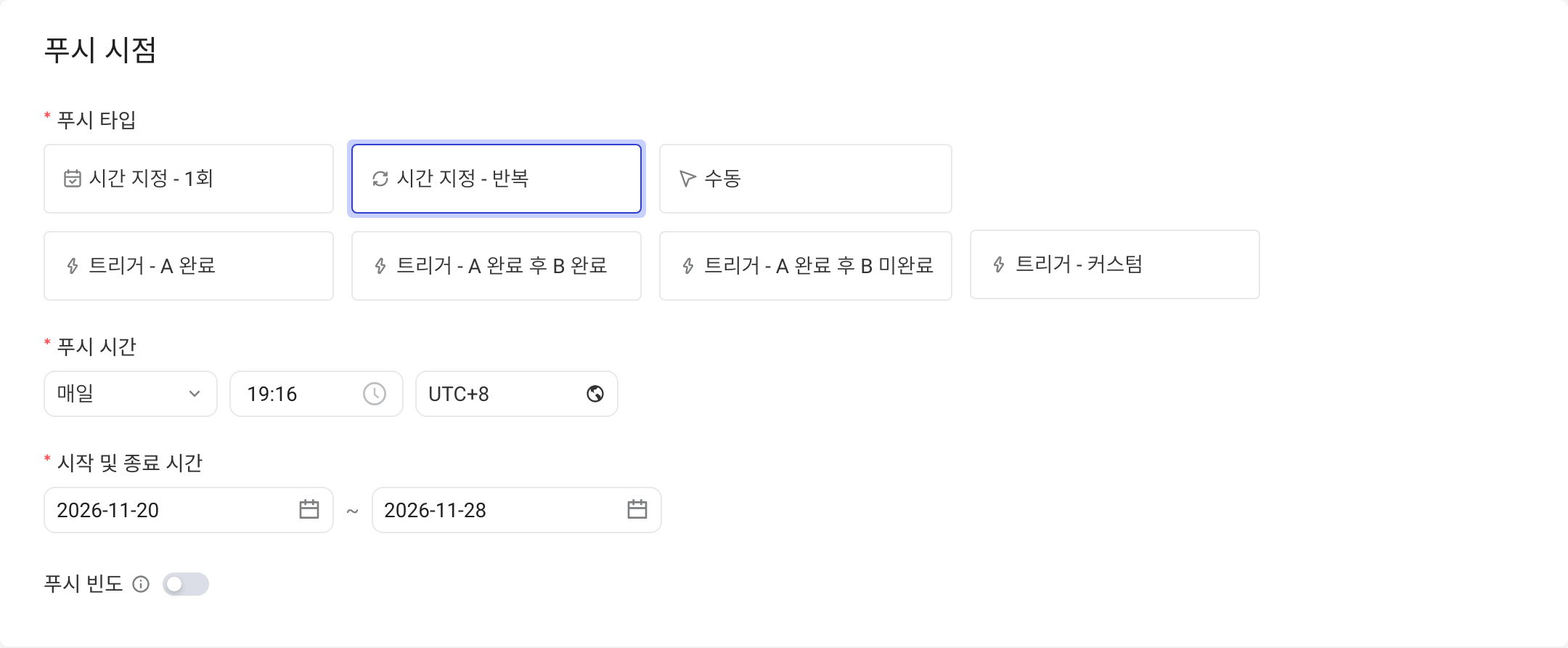Open the UTC+8 timezone selector

pyautogui.click(x=517, y=394)
